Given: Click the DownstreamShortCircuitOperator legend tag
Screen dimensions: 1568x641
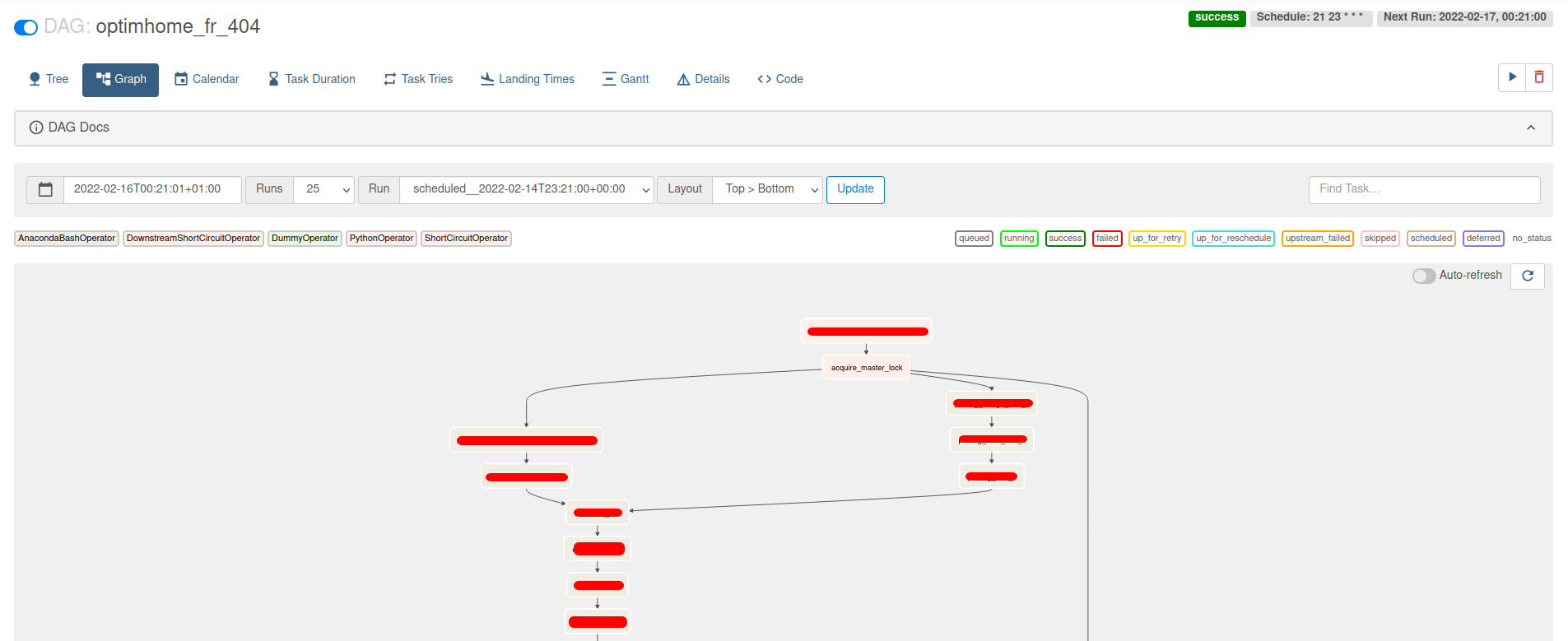Looking at the screenshot, I should 193,239.
